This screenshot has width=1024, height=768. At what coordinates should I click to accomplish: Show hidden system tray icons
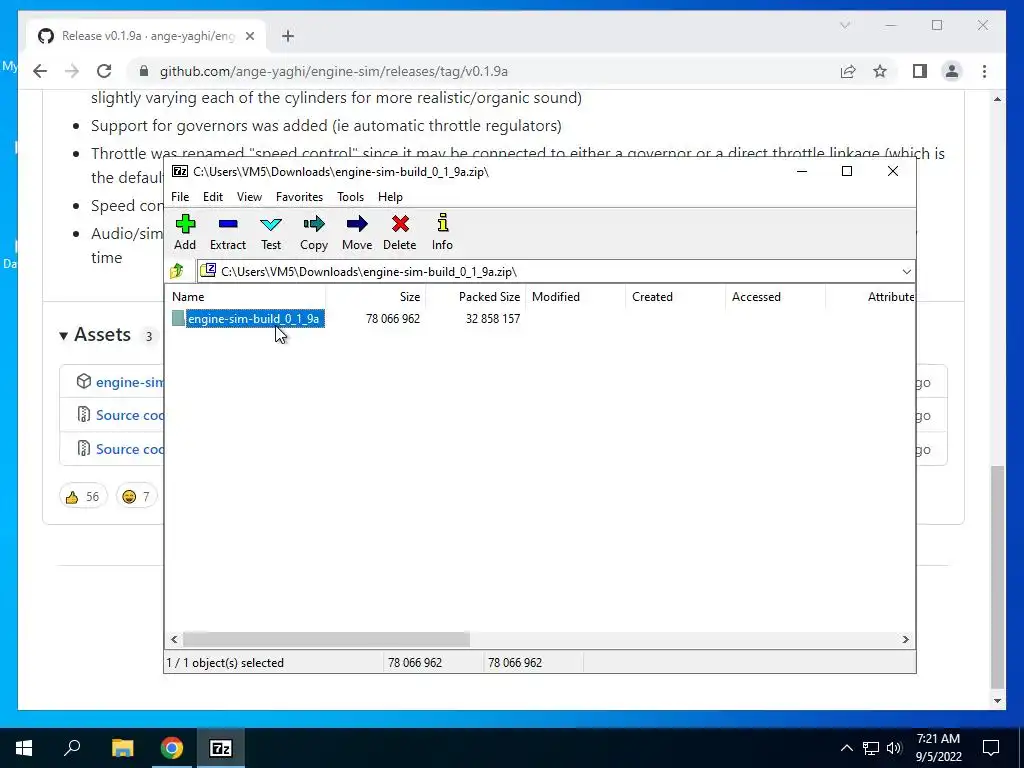[846, 748]
